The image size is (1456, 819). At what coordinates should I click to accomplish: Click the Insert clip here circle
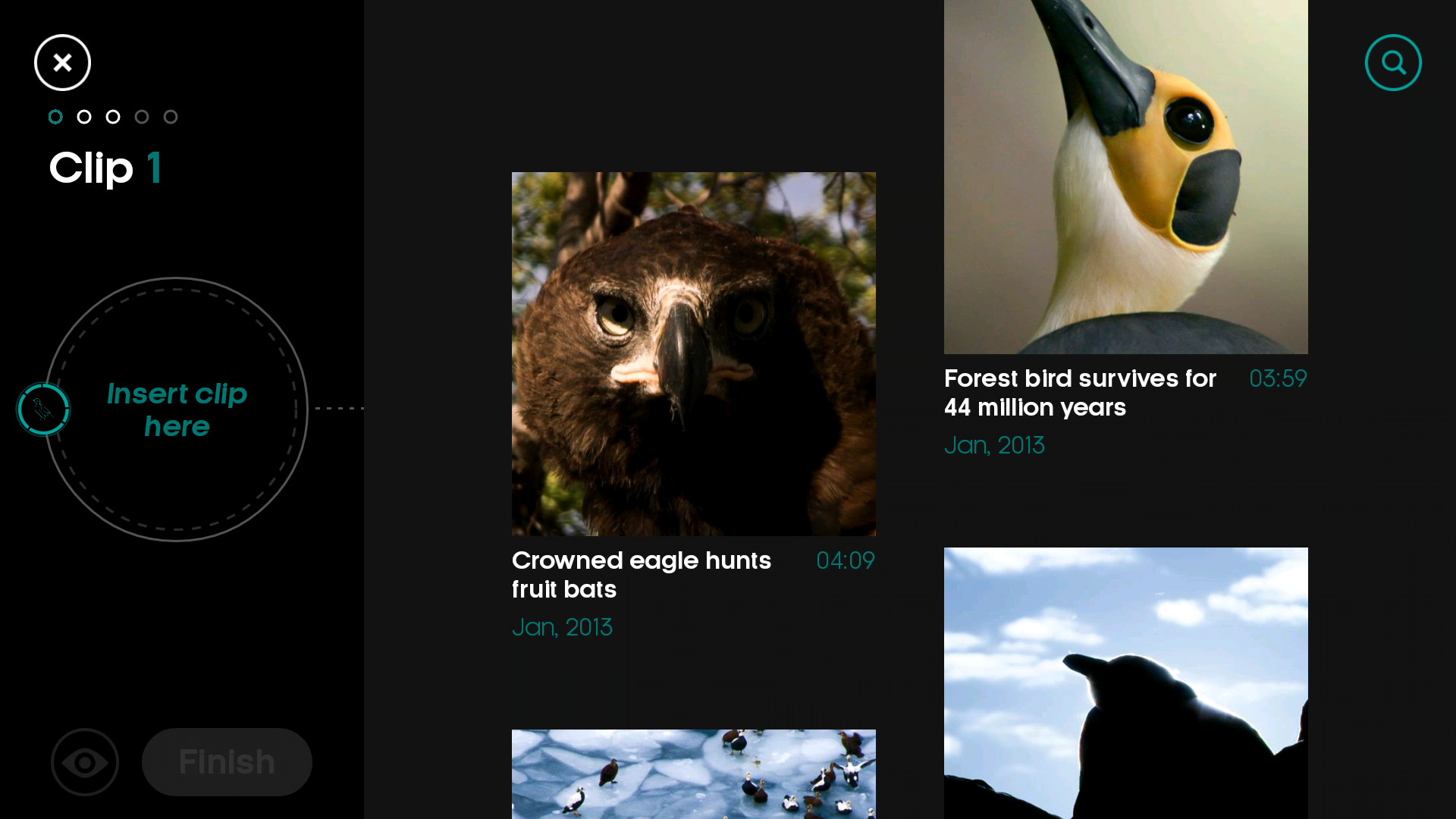pyautogui.click(x=177, y=409)
